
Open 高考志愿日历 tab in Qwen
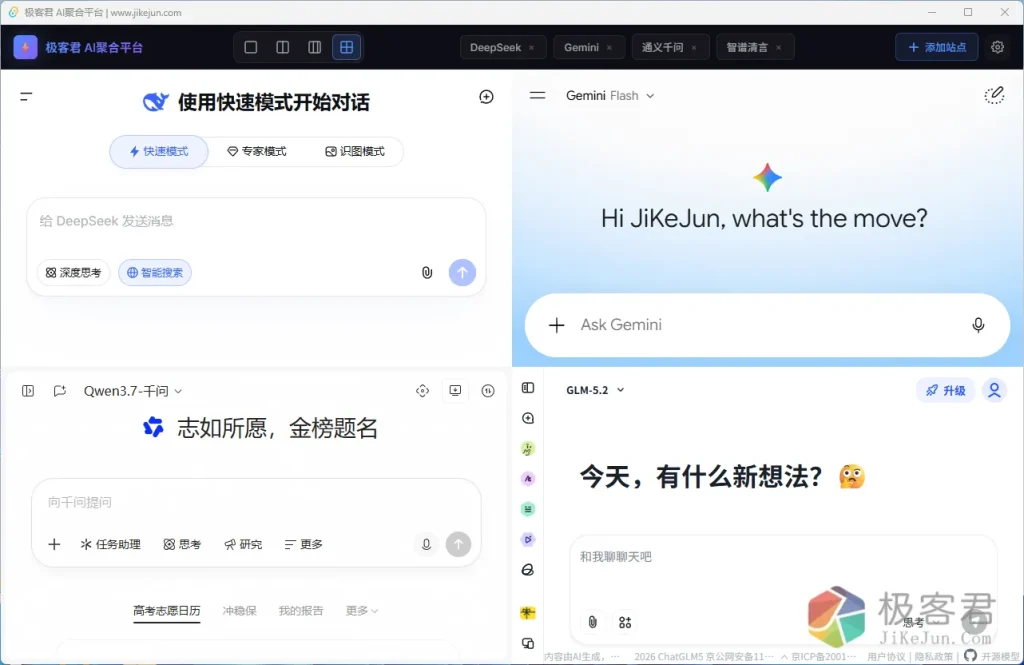(x=167, y=611)
